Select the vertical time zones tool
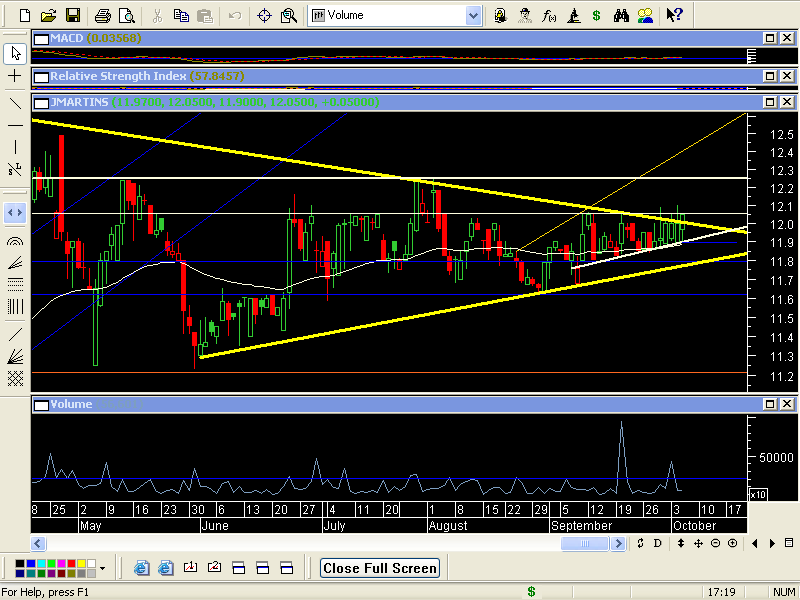This screenshot has height=600, width=800. [x=15, y=307]
